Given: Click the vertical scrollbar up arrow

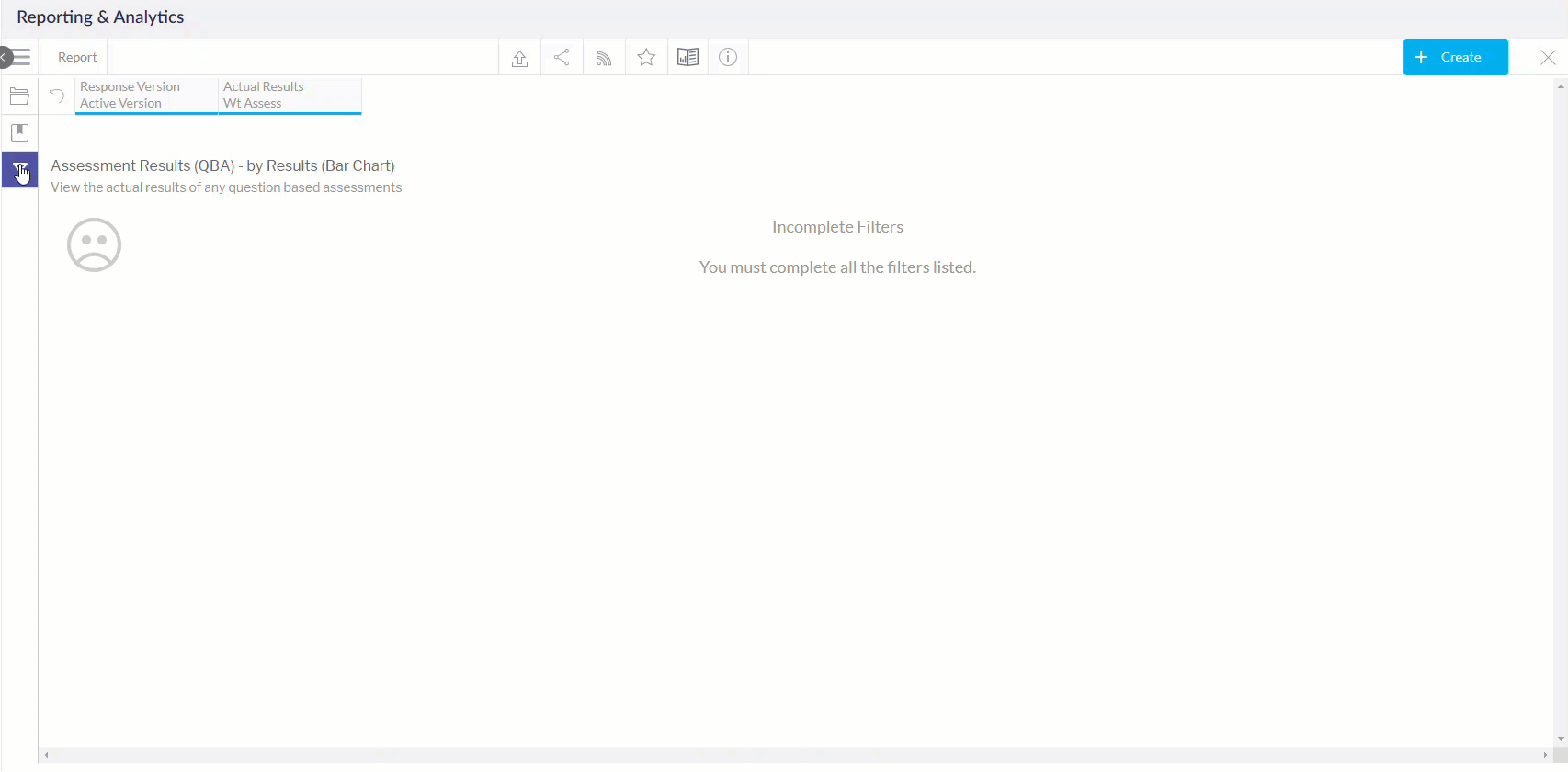Looking at the screenshot, I should (x=1561, y=86).
